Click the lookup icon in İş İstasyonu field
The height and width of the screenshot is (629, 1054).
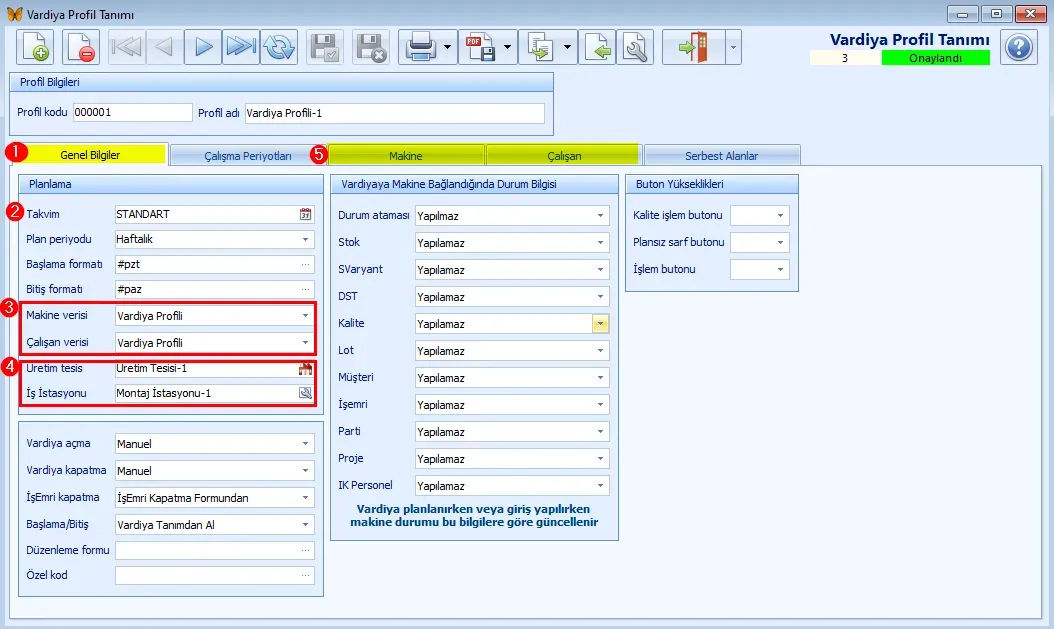[x=306, y=393]
